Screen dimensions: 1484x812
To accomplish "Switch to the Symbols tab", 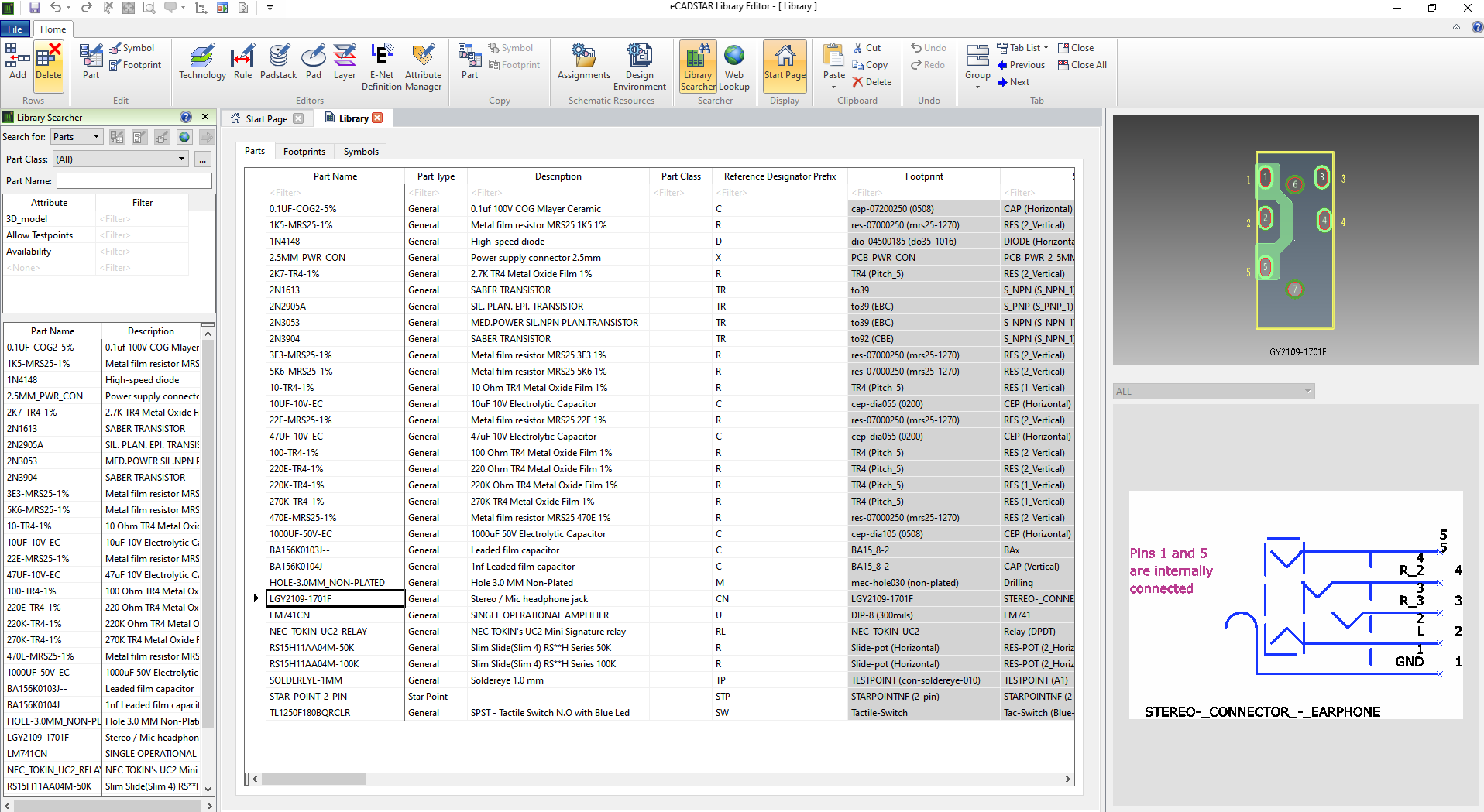I will [x=361, y=152].
